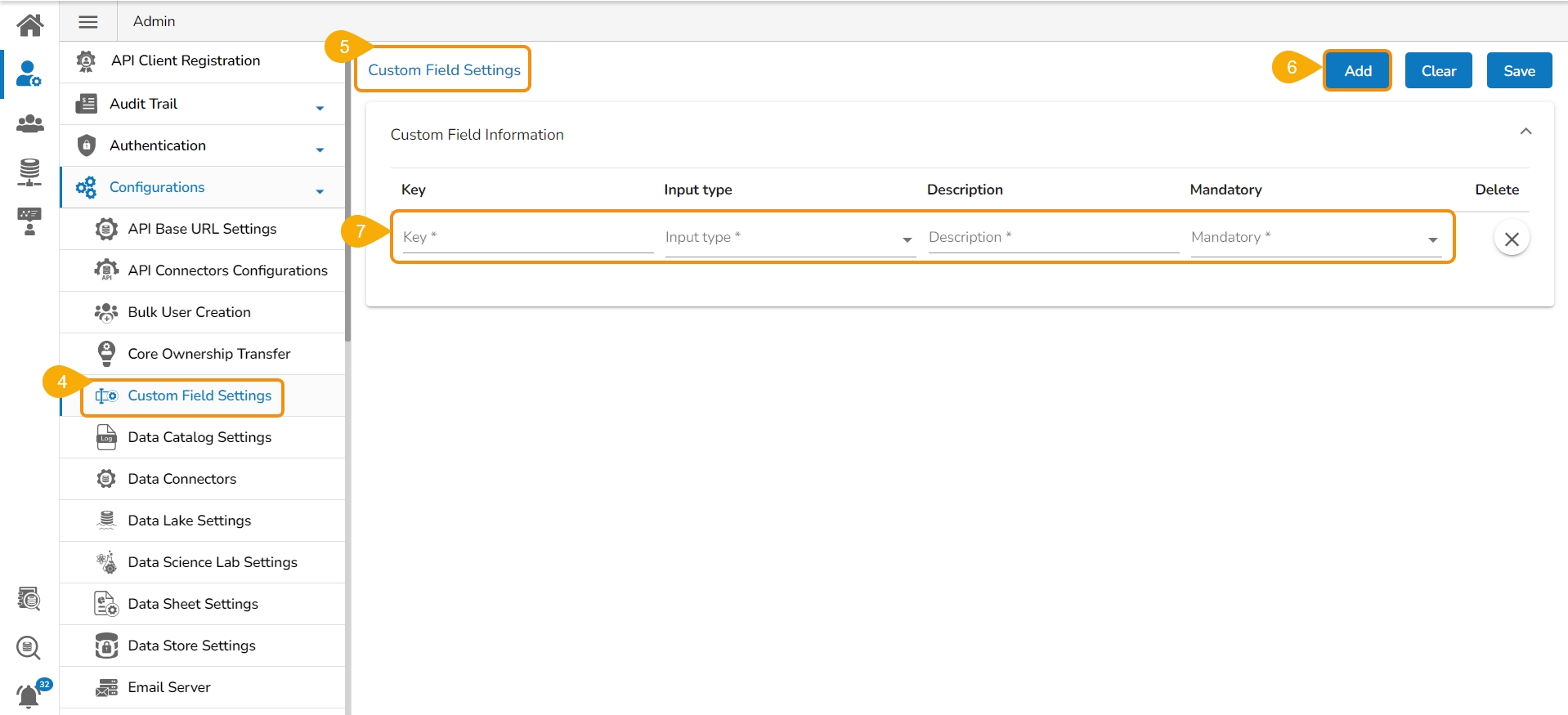Delete the custom field row with X

[1512, 239]
